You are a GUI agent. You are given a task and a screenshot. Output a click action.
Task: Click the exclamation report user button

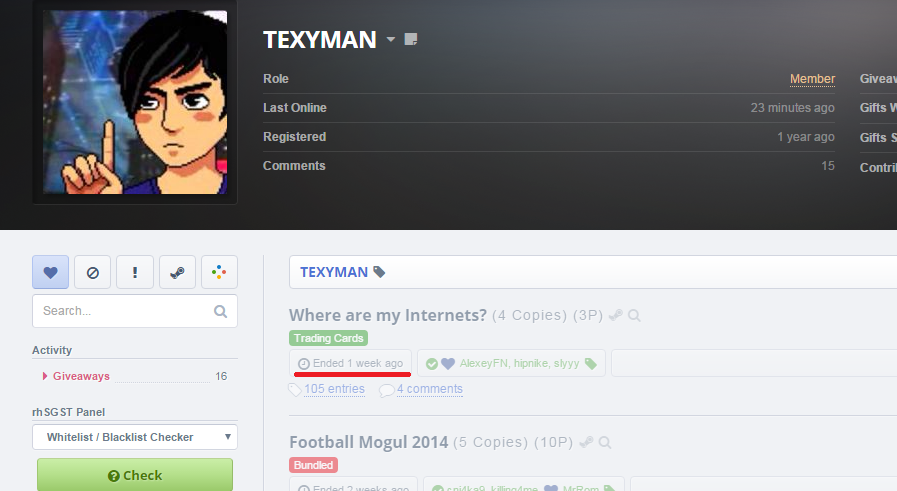[135, 272]
